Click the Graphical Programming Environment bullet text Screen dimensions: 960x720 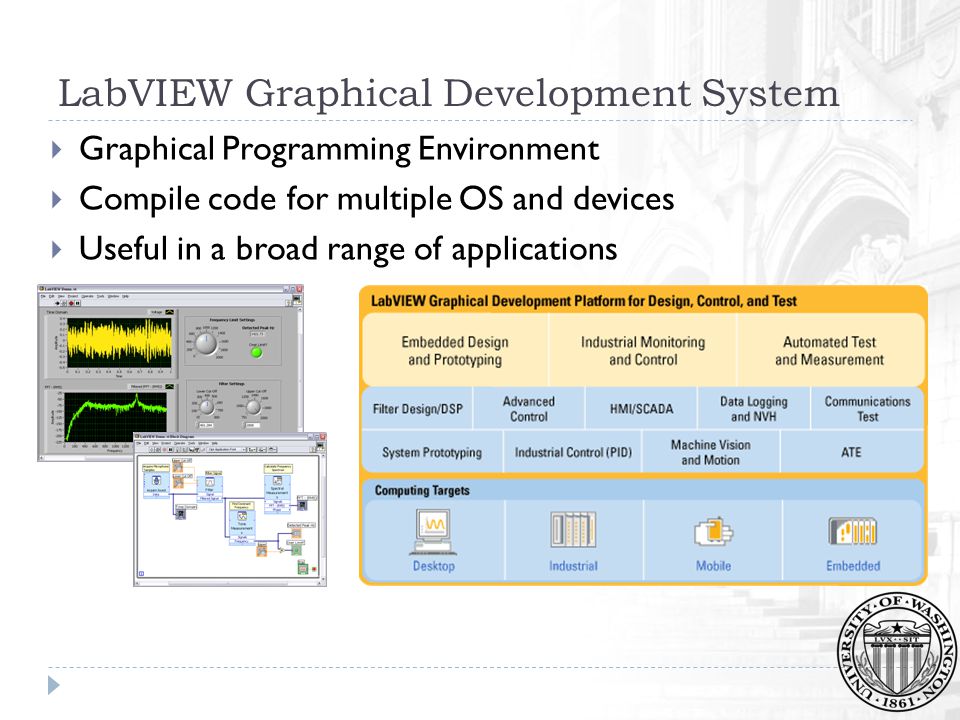tap(339, 149)
